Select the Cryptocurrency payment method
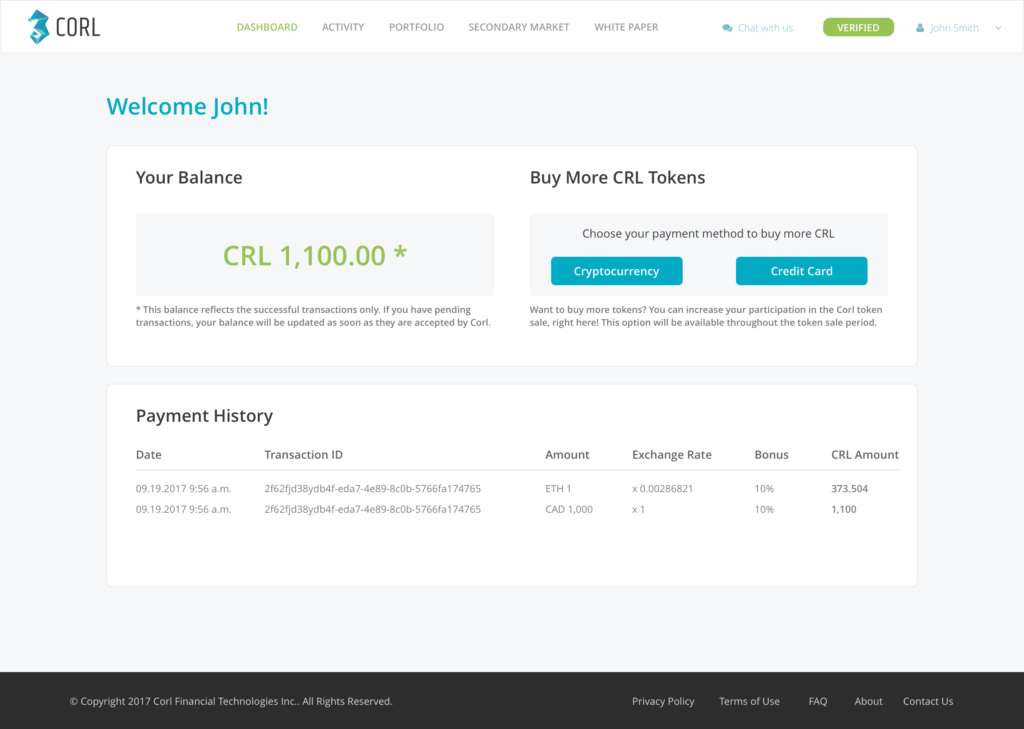This screenshot has width=1024, height=729. click(615, 270)
